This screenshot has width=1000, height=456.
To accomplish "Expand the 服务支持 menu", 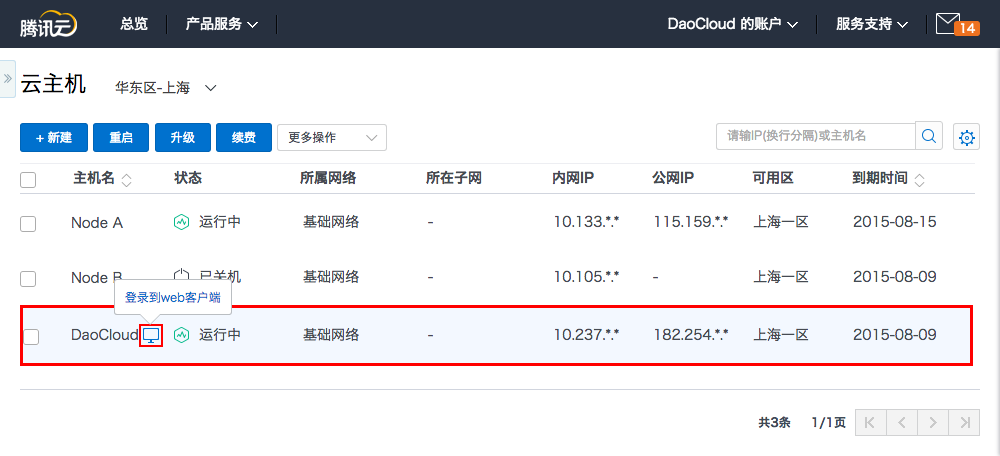I will 872,24.
